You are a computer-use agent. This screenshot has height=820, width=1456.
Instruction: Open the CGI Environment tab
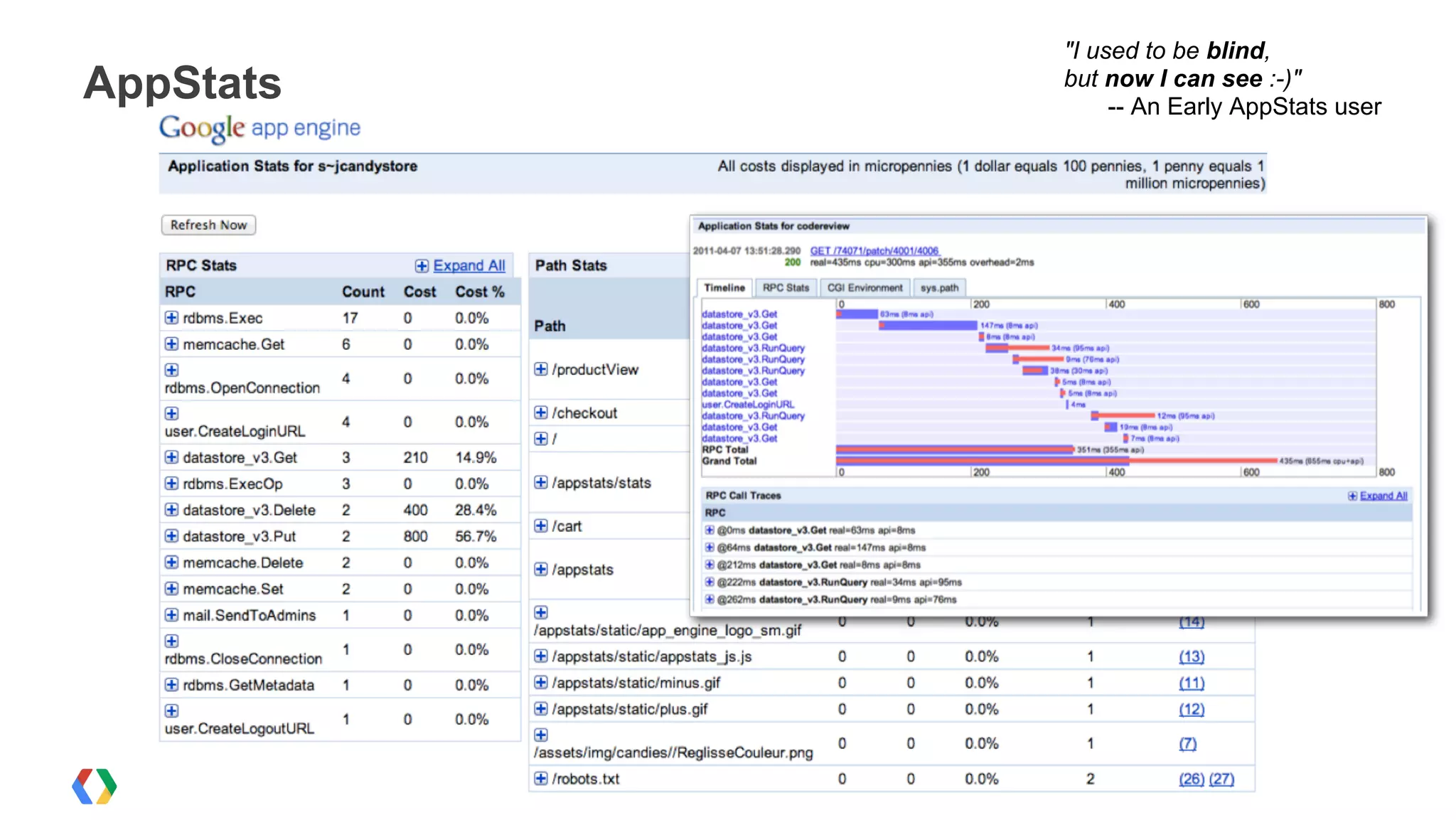[x=864, y=288]
